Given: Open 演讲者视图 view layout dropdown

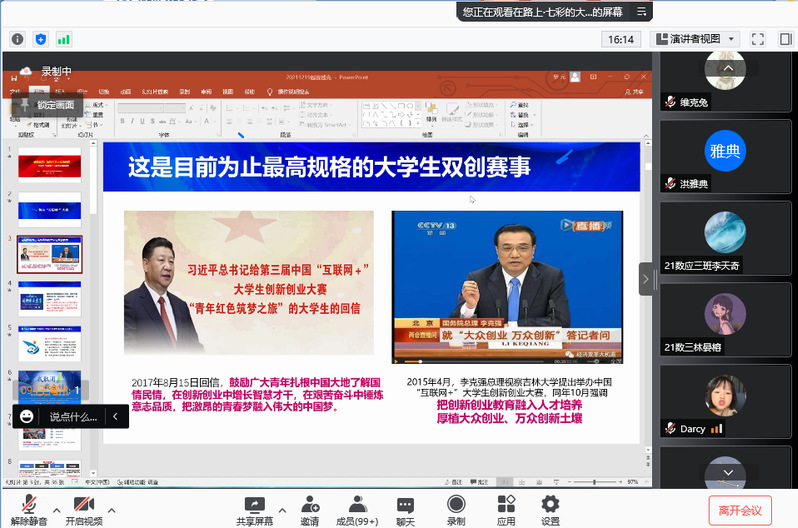Looking at the screenshot, I should pos(695,39).
